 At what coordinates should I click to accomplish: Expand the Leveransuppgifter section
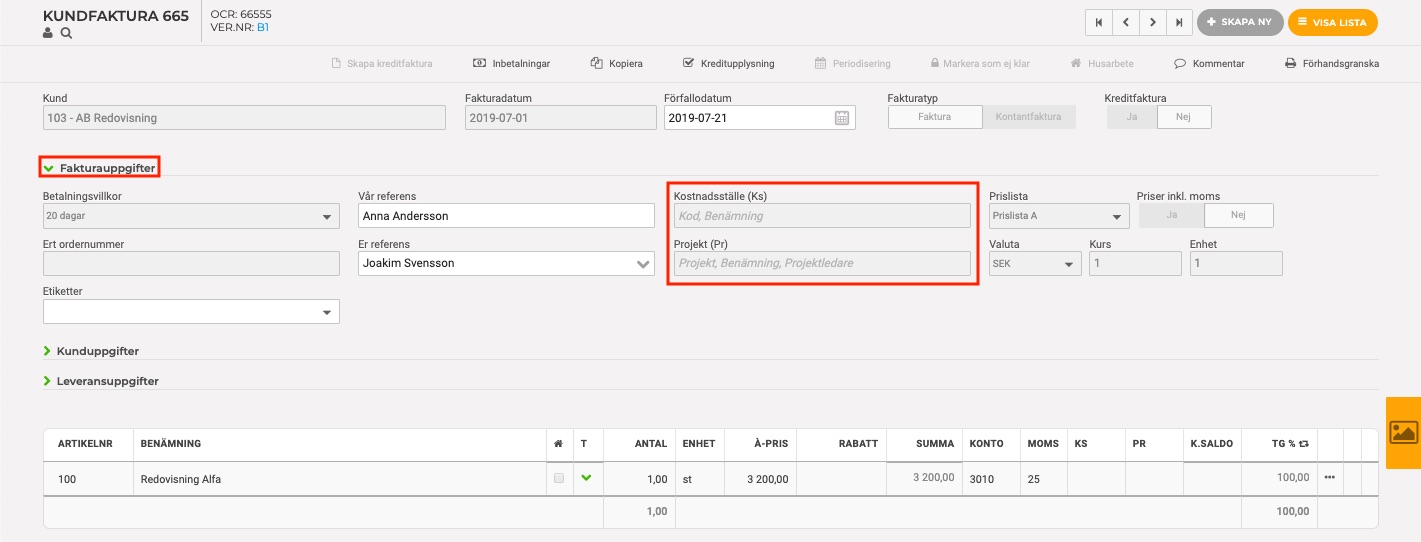point(101,381)
